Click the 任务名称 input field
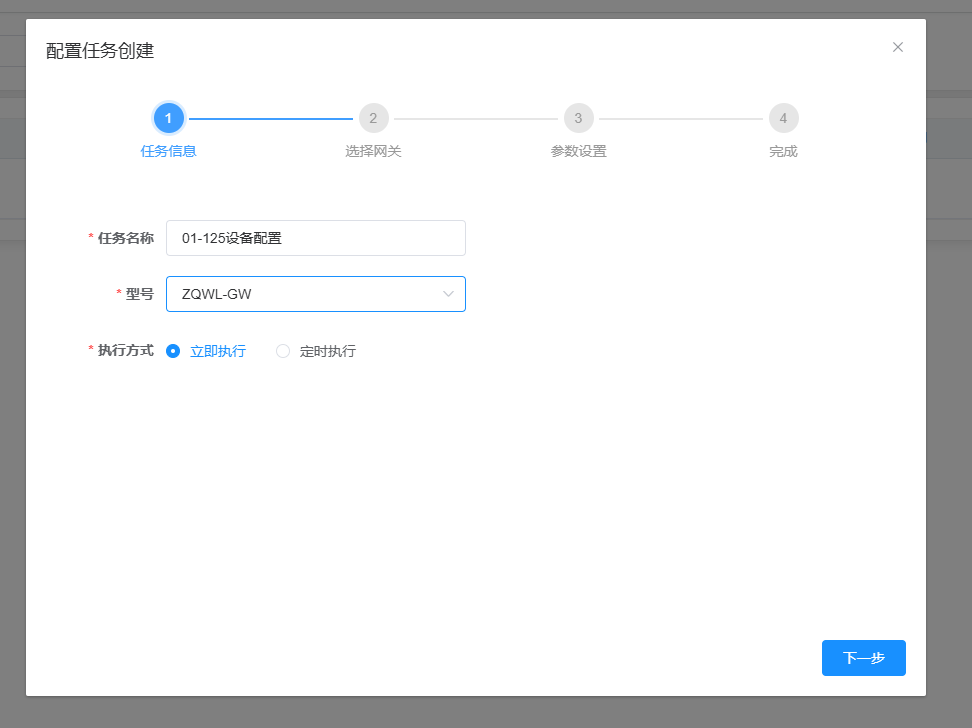The height and width of the screenshot is (728, 972). [316, 238]
